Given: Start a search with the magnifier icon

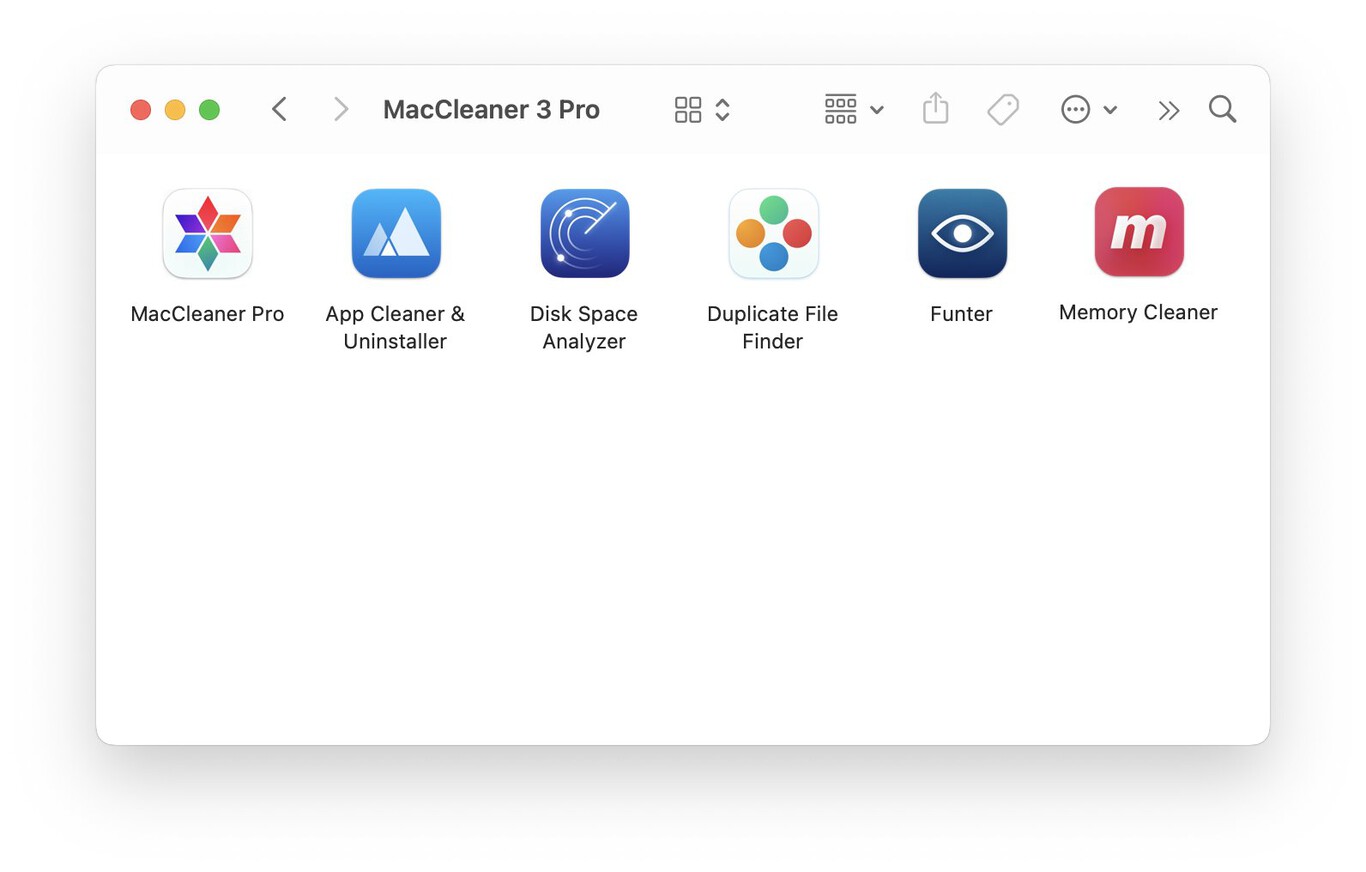Looking at the screenshot, I should [x=1222, y=109].
